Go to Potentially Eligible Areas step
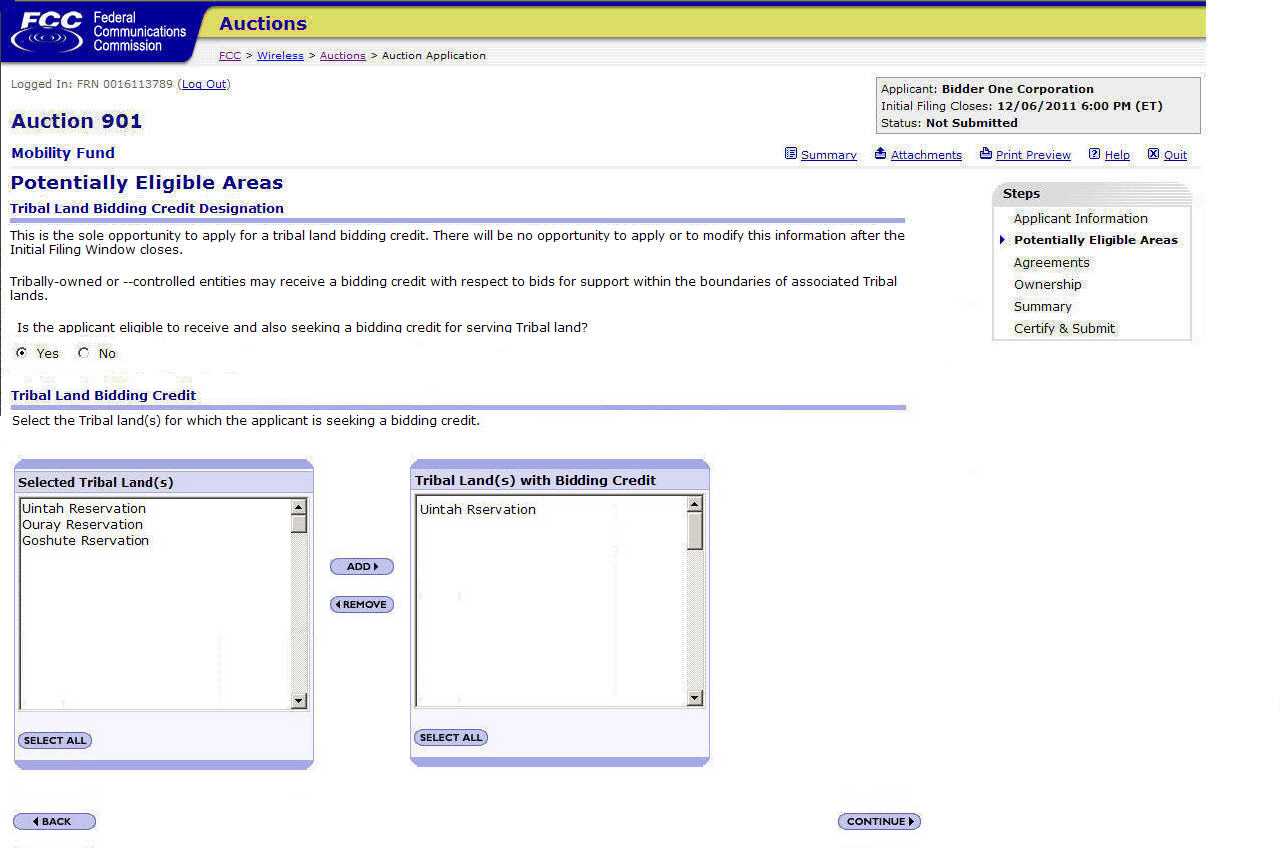The height and width of the screenshot is (848, 1280). pyautogui.click(x=1096, y=240)
